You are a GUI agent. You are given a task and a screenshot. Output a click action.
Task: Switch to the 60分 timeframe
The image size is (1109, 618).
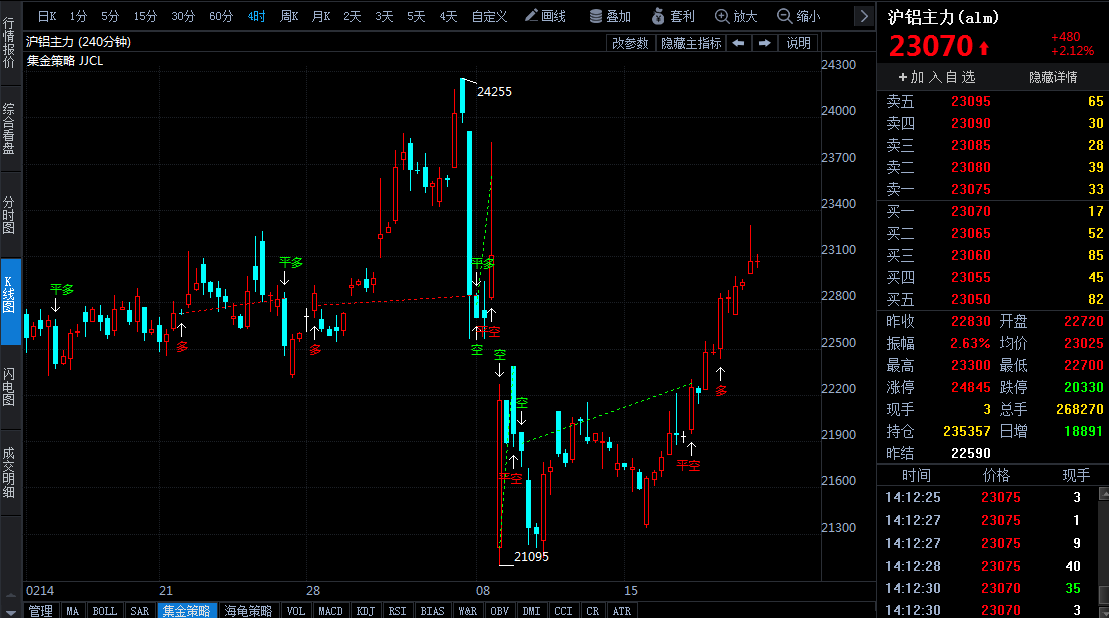click(221, 16)
